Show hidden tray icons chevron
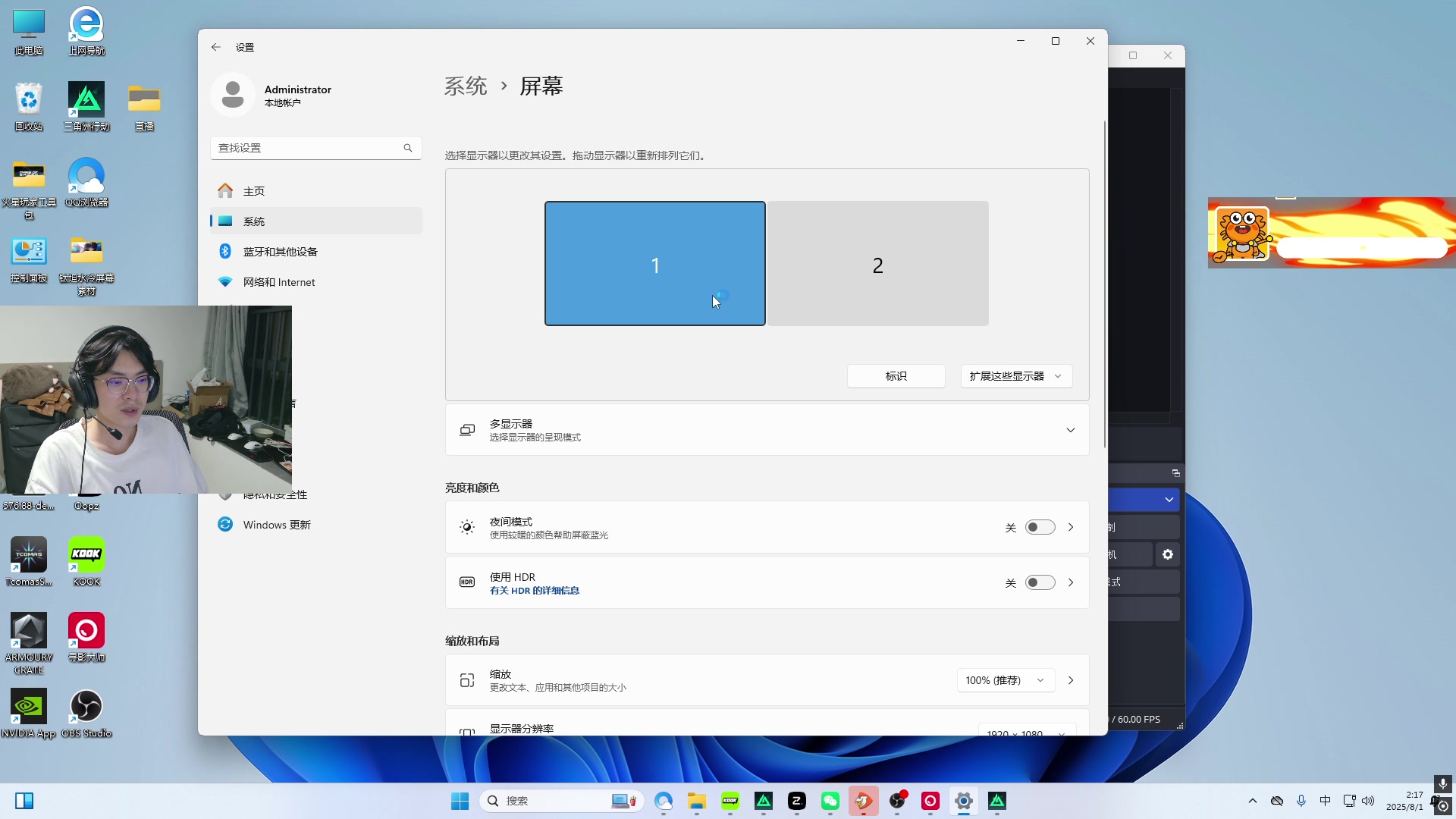This screenshot has height=819, width=1456. [x=1253, y=801]
